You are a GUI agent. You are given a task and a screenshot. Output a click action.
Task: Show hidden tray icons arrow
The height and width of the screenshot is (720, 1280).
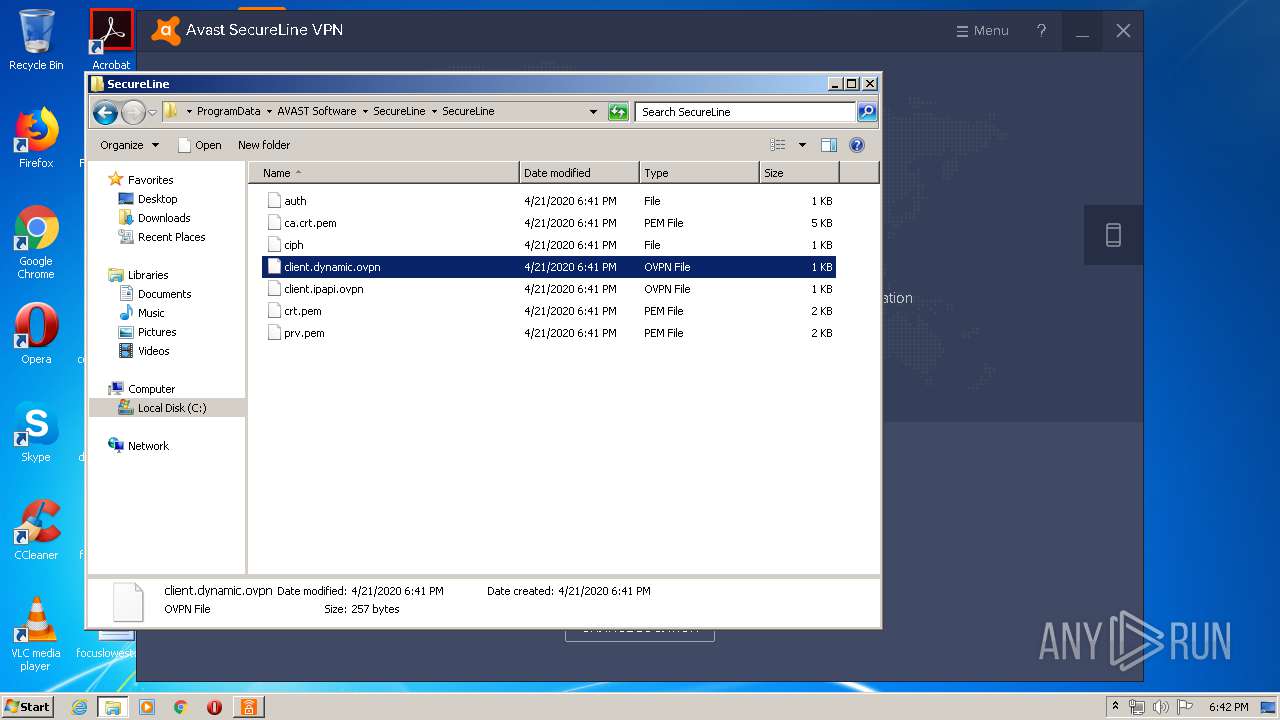1115,706
